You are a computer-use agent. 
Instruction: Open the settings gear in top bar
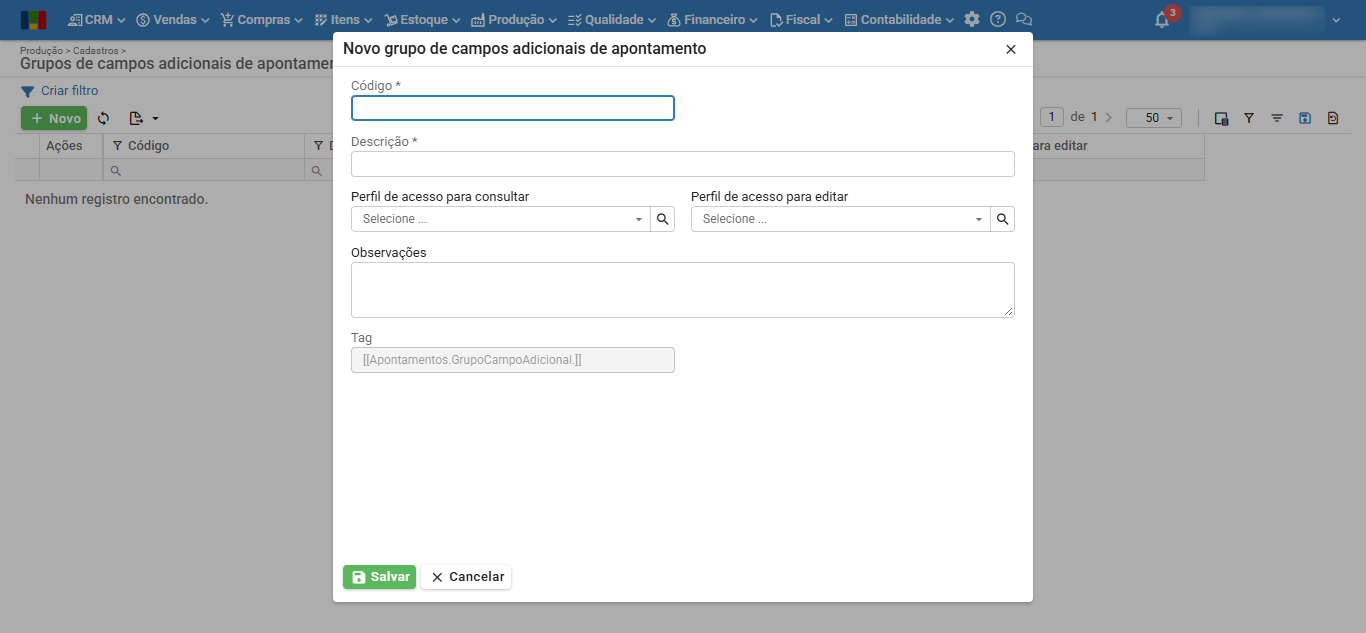click(x=972, y=20)
